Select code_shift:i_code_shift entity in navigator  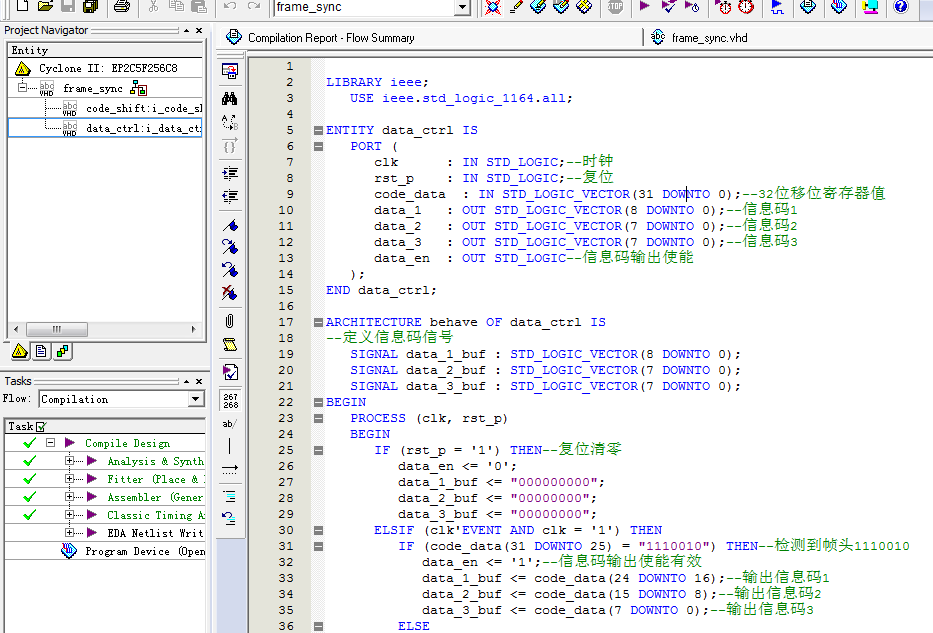pyautogui.click(x=143, y=108)
